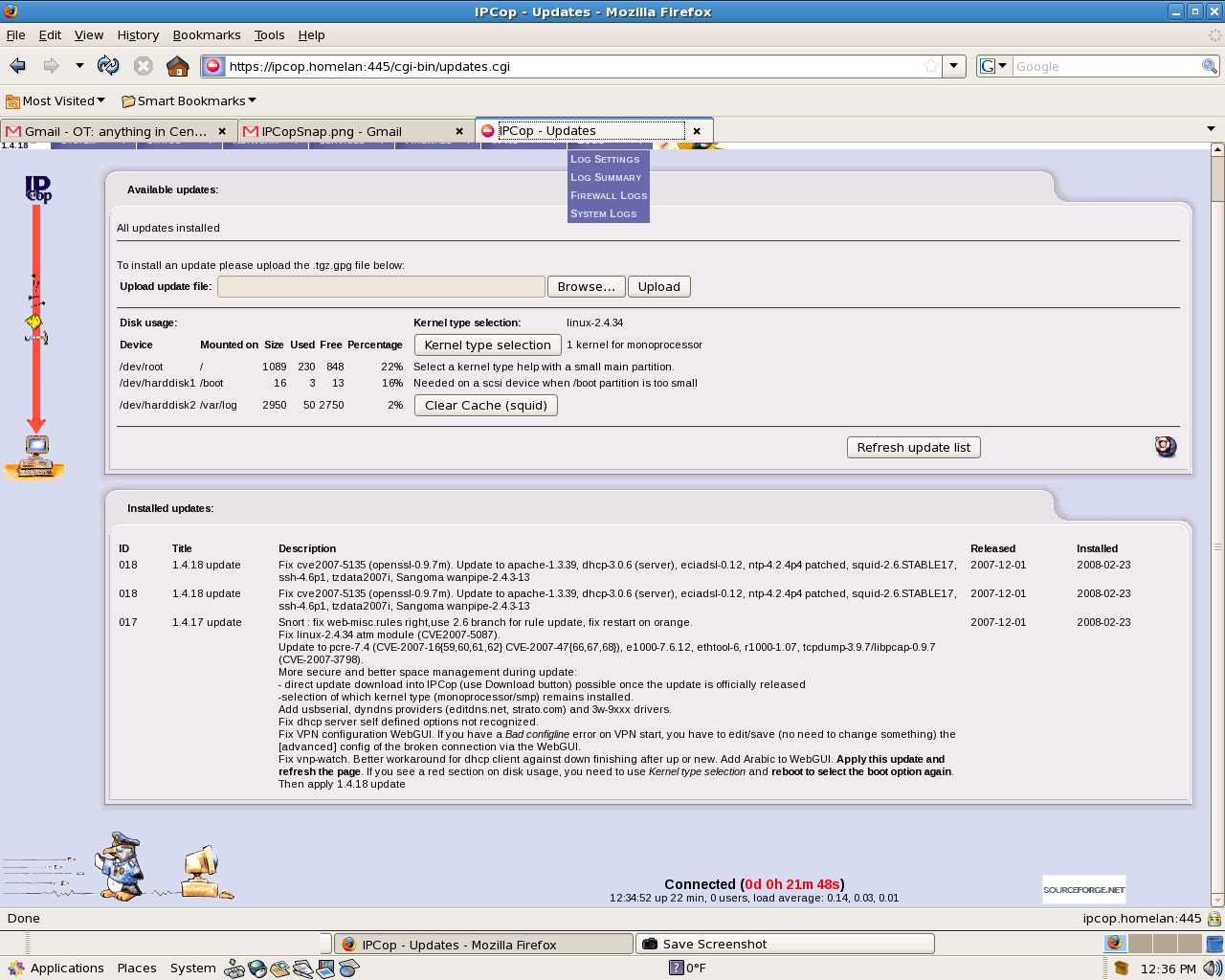This screenshot has height=980, width=1225.
Task: Click the Forward arrow in the toolbar
Action: [x=51, y=66]
